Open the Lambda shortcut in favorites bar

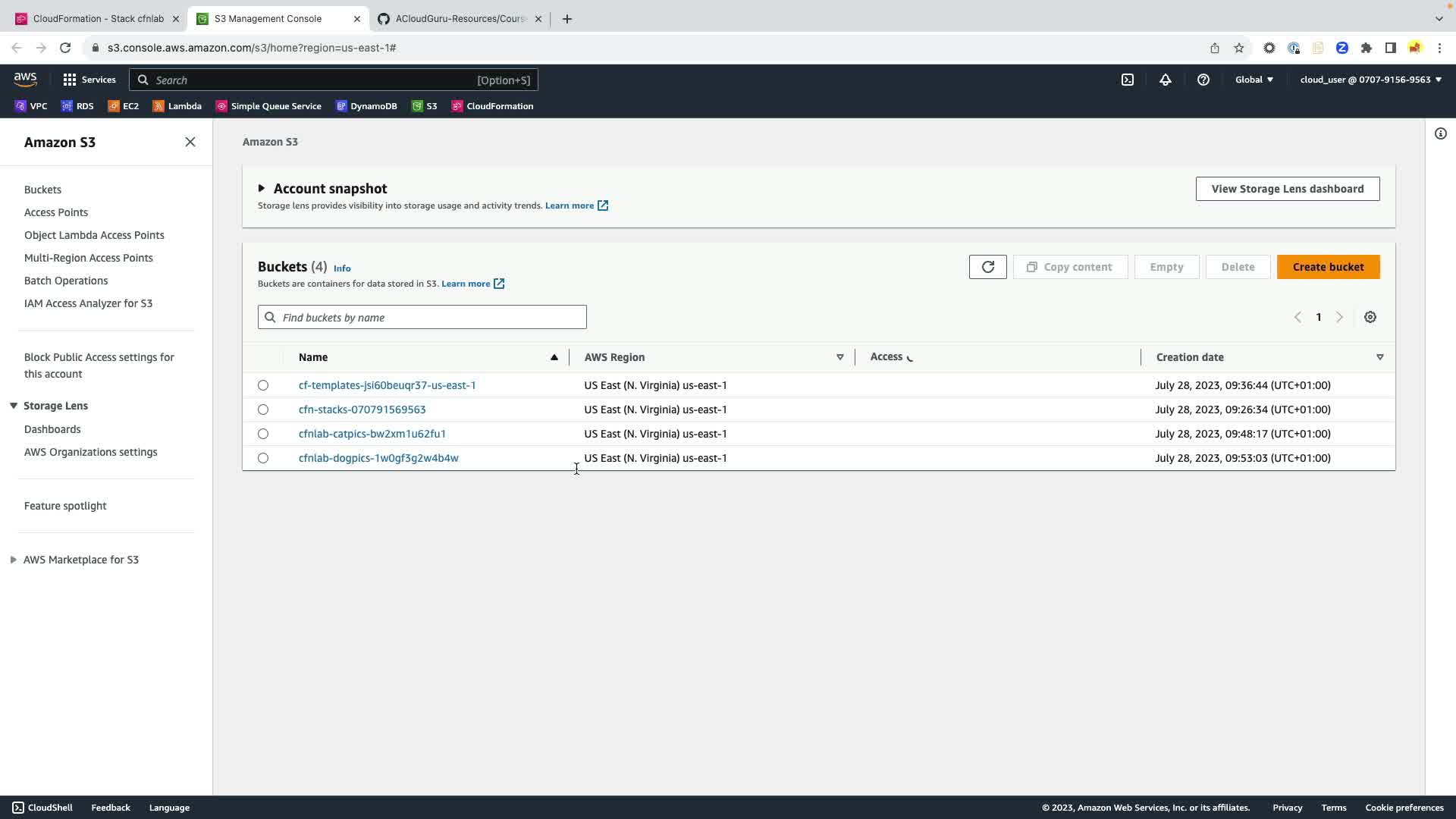point(177,106)
